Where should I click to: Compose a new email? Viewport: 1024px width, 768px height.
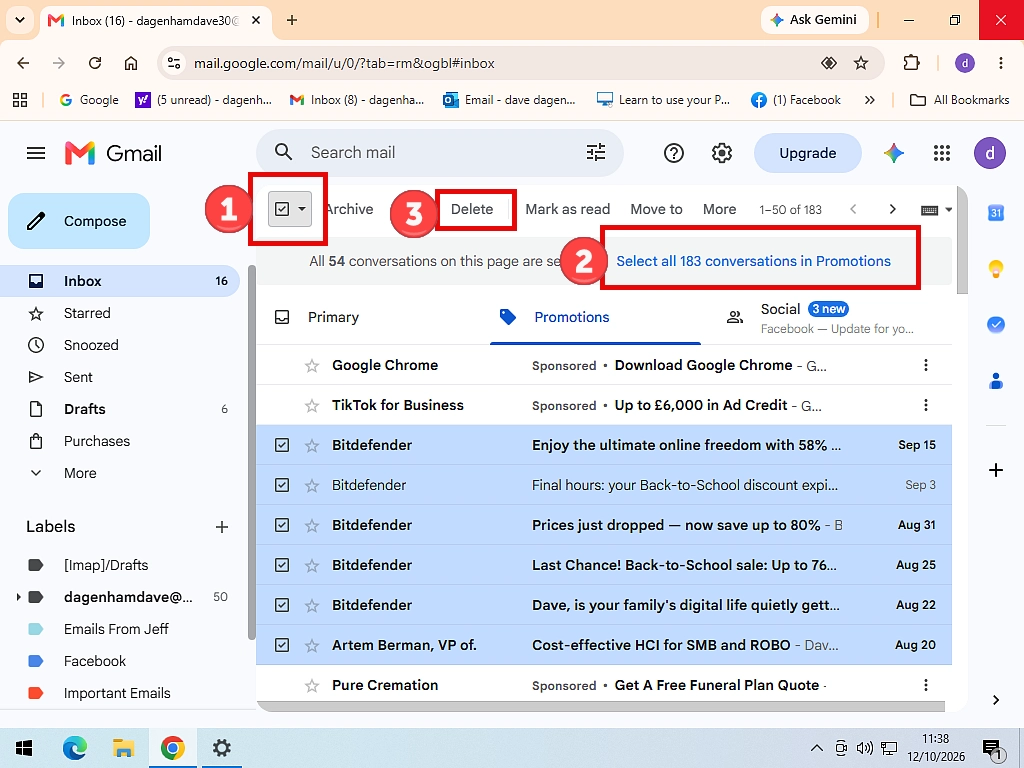pyautogui.click(x=79, y=221)
